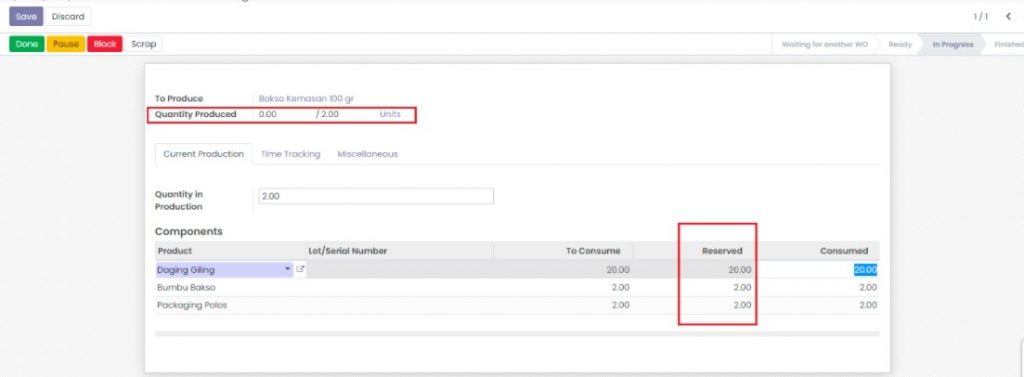This screenshot has height=377, width=1024.
Task: Pause the work order
Action: pyautogui.click(x=66, y=44)
